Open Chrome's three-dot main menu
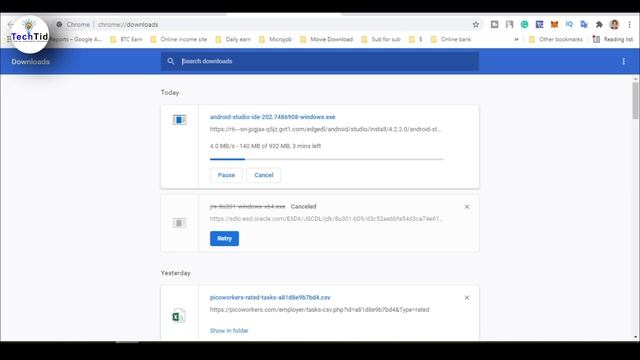This screenshot has height=360, width=640. pyautogui.click(x=629, y=24)
